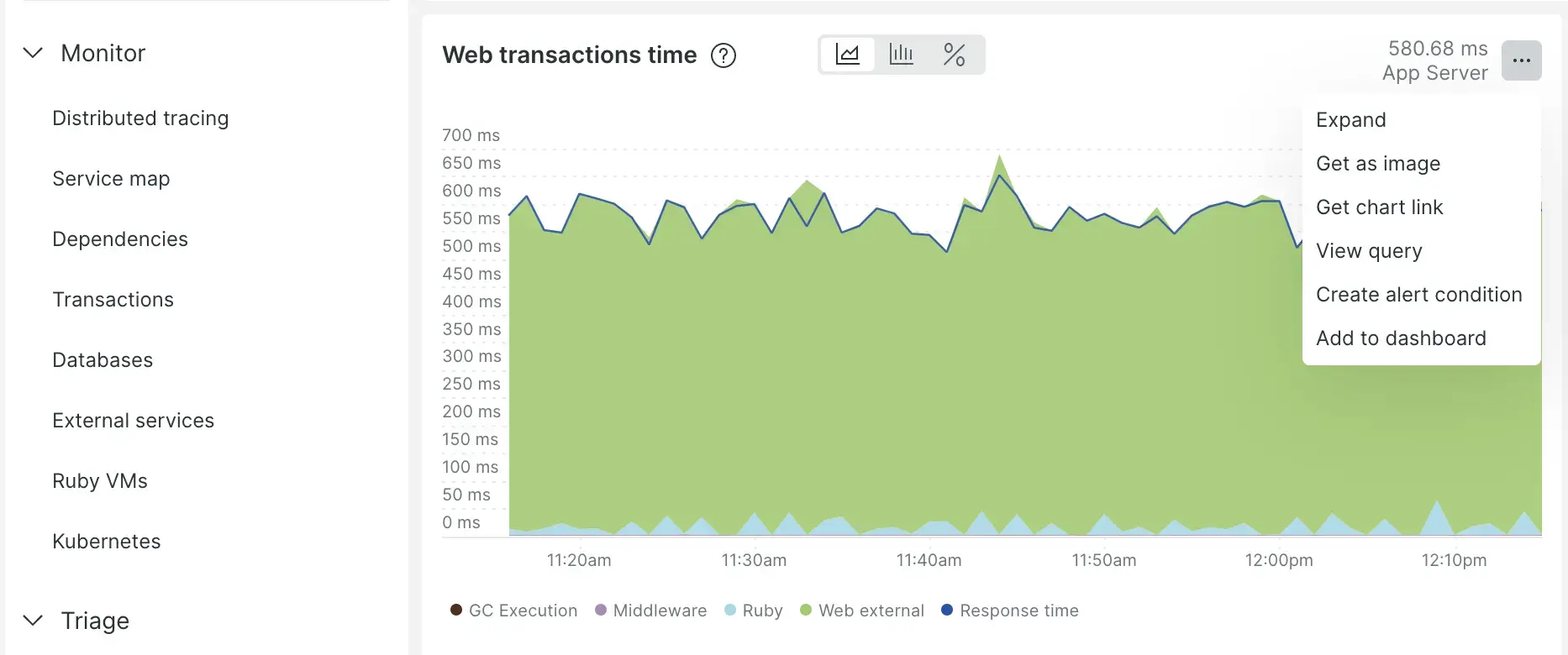Open Distributed tracing page

(x=140, y=118)
